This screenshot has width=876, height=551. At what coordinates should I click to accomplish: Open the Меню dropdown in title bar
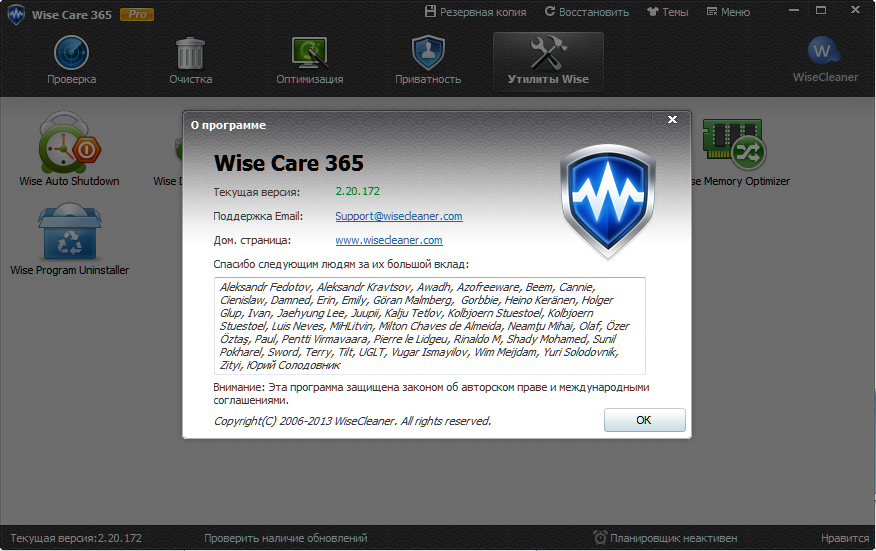[728, 12]
